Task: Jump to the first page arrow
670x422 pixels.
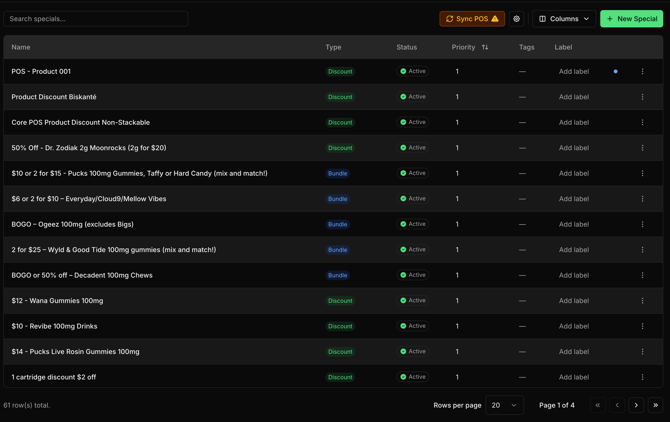Action: pyautogui.click(x=598, y=405)
